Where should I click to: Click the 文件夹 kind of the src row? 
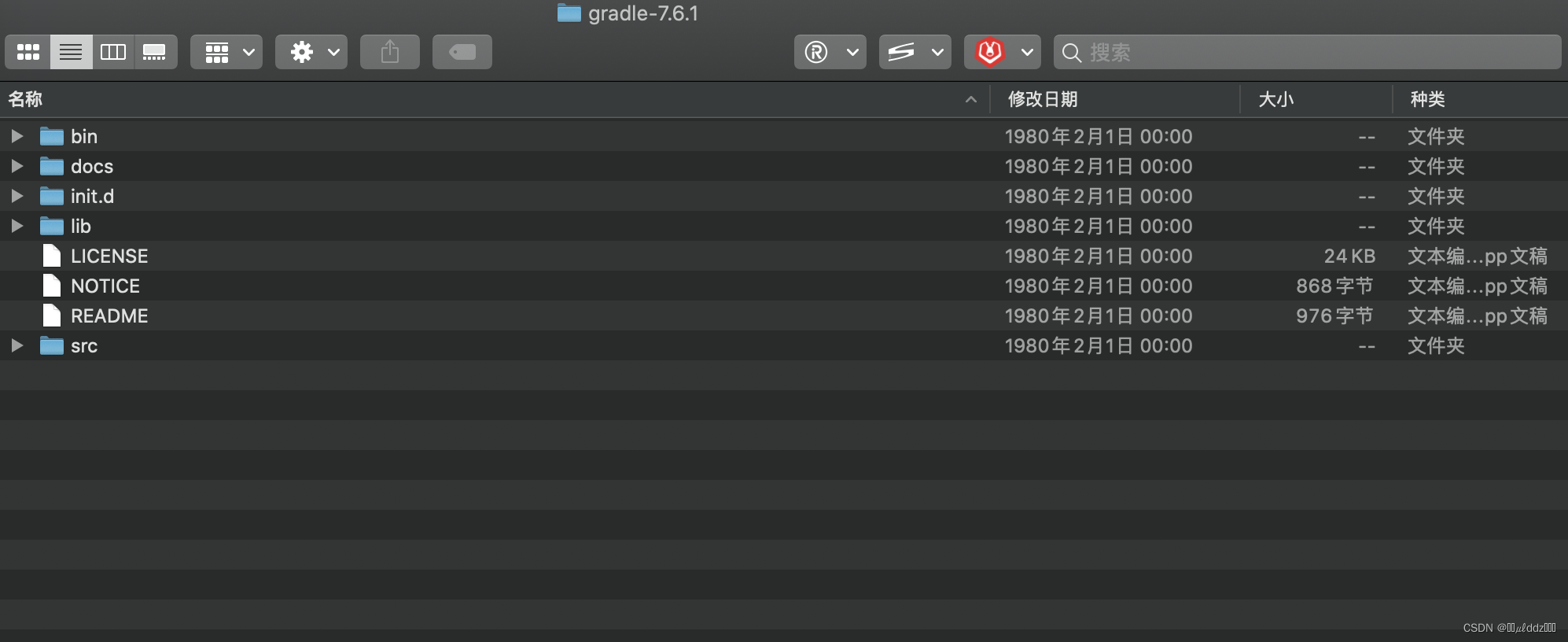coord(1436,345)
